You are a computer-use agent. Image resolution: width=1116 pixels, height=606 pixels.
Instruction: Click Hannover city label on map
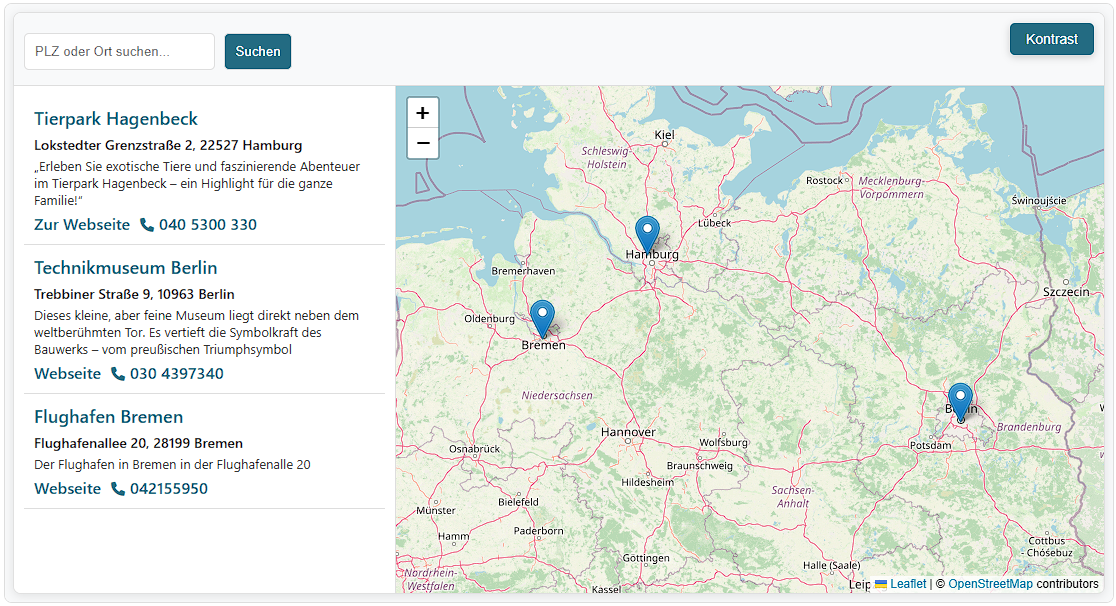(x=628, y=432)
